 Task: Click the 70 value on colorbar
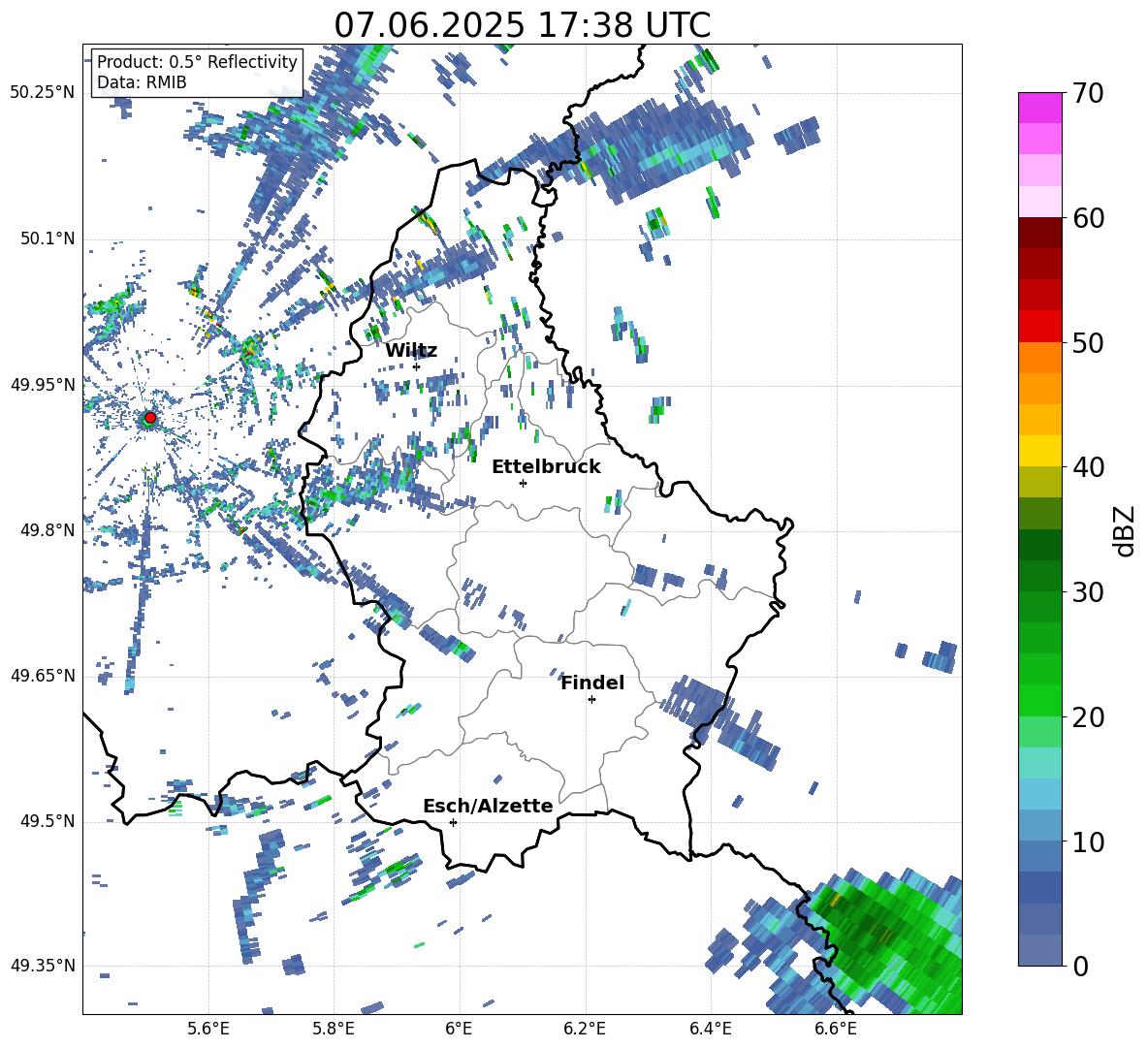click(x=1088, y=94)
